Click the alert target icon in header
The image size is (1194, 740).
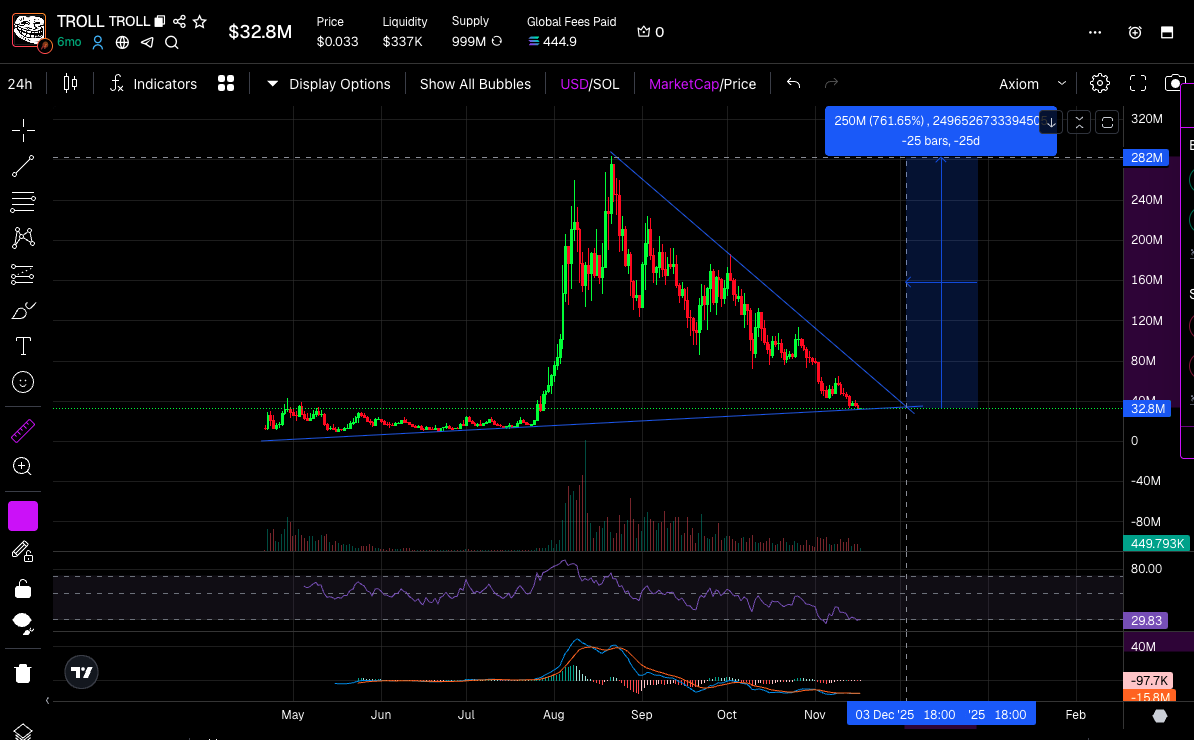click(1135, 32)
